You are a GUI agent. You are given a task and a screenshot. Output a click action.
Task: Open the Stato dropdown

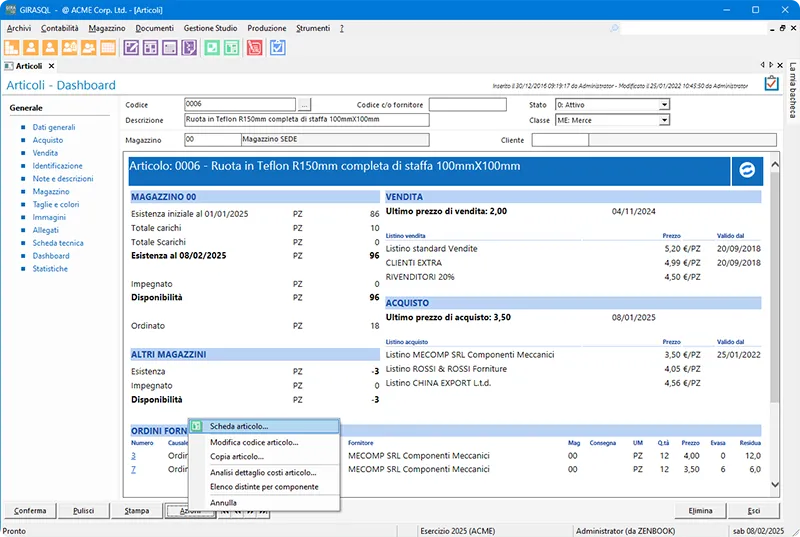664,105
